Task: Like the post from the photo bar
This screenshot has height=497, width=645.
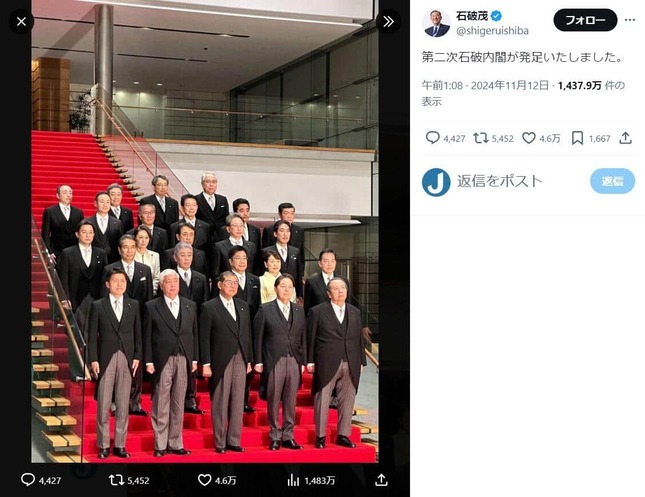Action: [205, 480]
